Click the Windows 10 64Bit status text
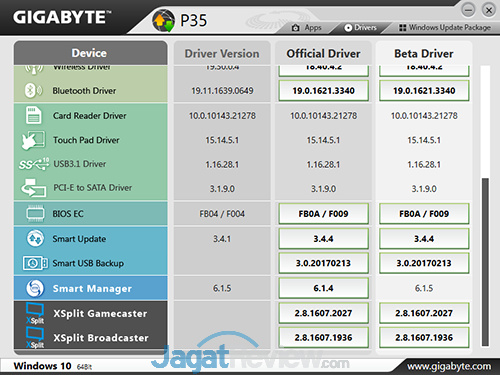 click(53, 366)
